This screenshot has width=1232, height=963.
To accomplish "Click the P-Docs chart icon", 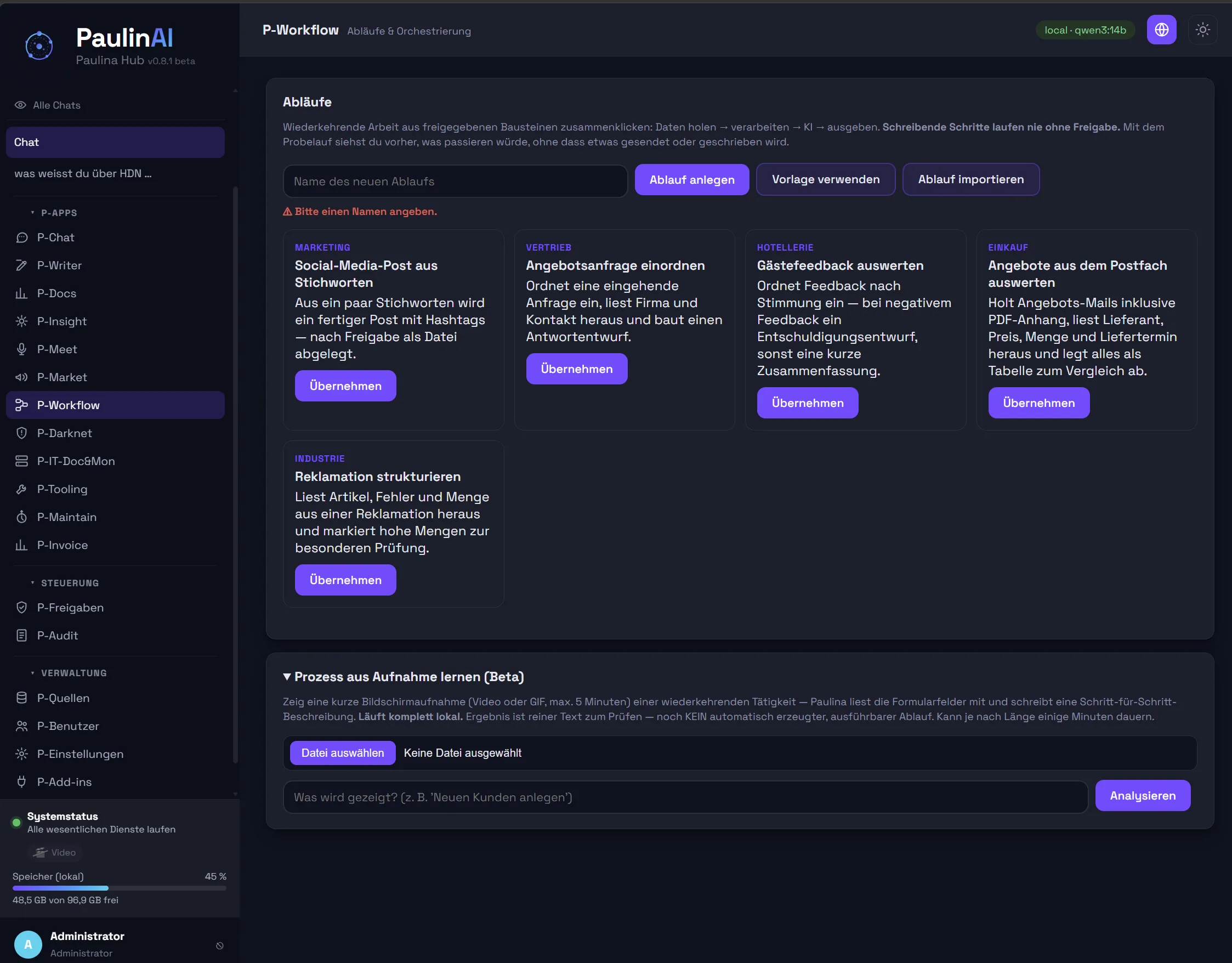I will 21,293.
